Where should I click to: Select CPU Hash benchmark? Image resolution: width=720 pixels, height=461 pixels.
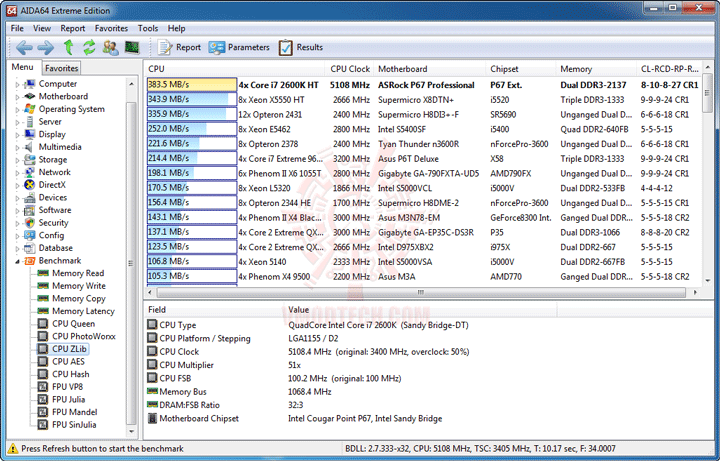(70, 374)
